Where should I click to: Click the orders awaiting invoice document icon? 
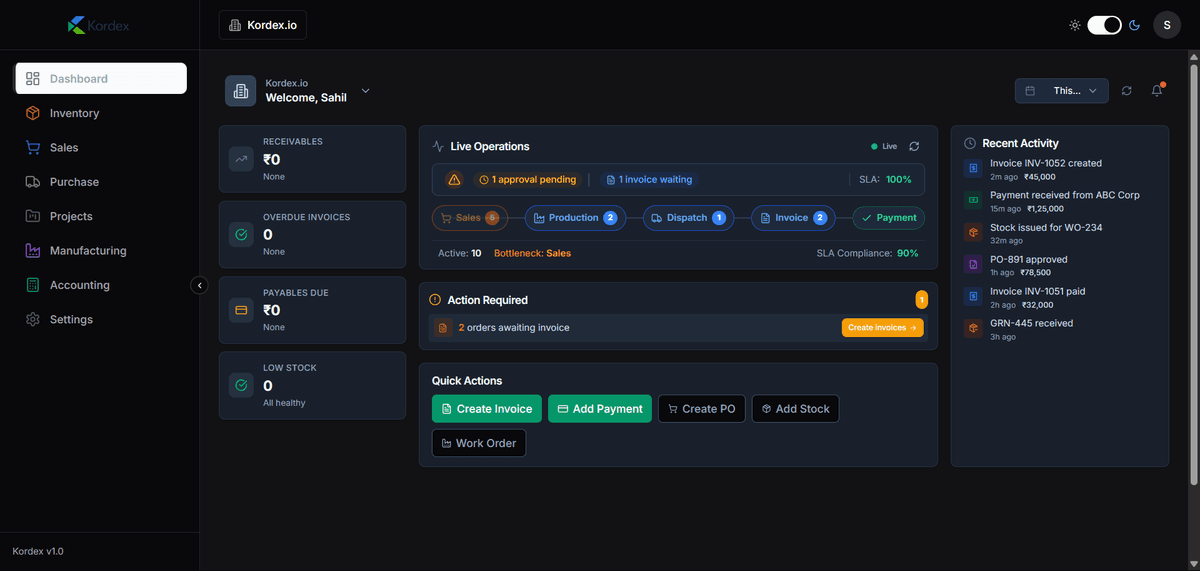(443, 328)
